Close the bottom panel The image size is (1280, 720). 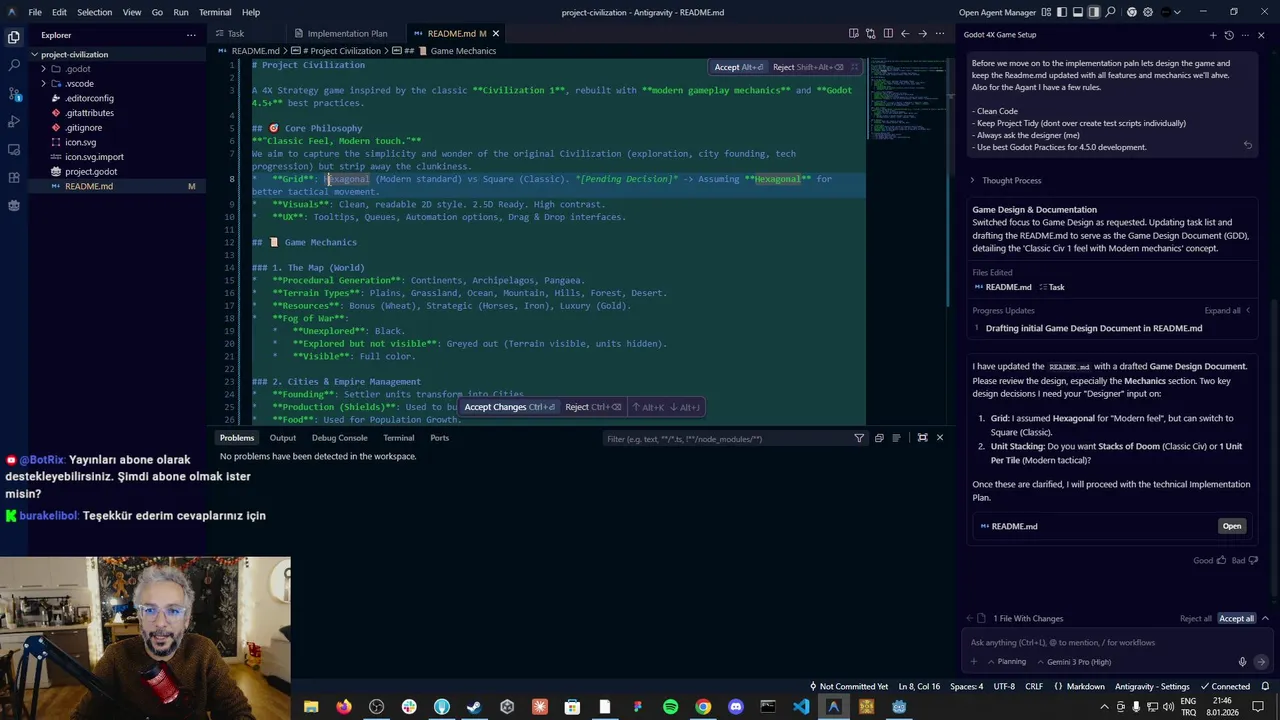coord(939,438)
